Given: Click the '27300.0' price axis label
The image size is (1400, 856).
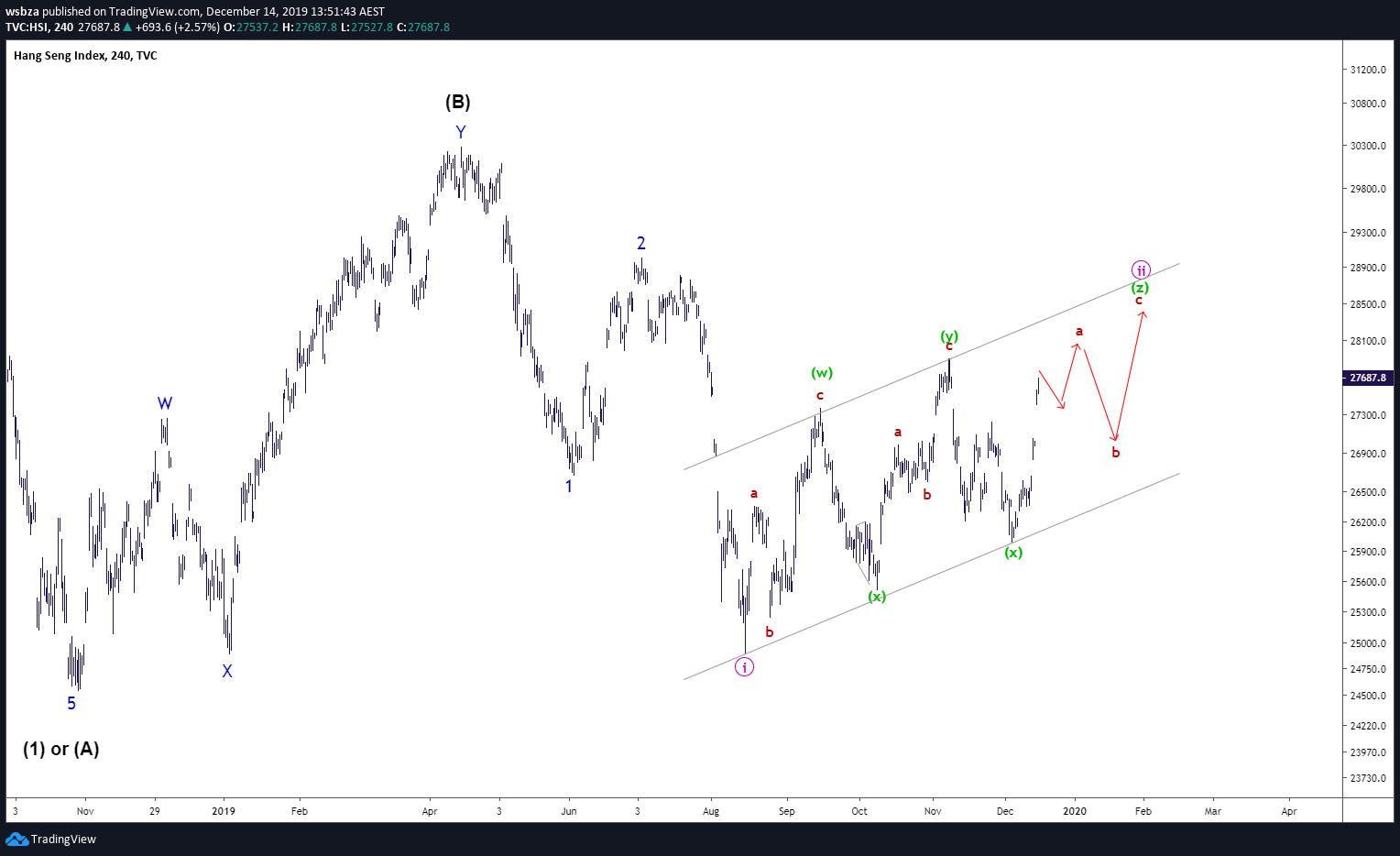Looking at the screenshot, I should [x=1368, y=415].
